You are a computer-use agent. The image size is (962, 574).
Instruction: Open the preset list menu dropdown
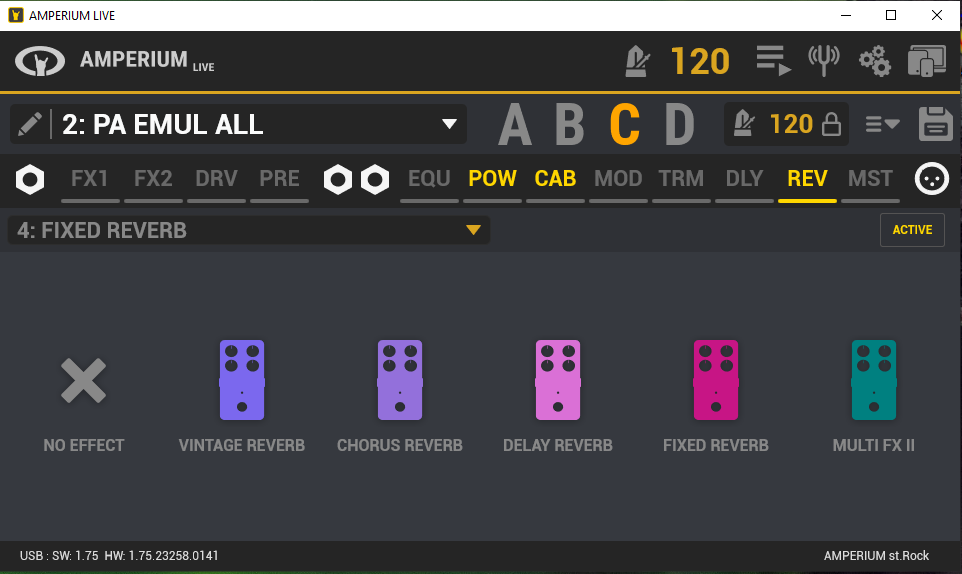click(883, 124)
